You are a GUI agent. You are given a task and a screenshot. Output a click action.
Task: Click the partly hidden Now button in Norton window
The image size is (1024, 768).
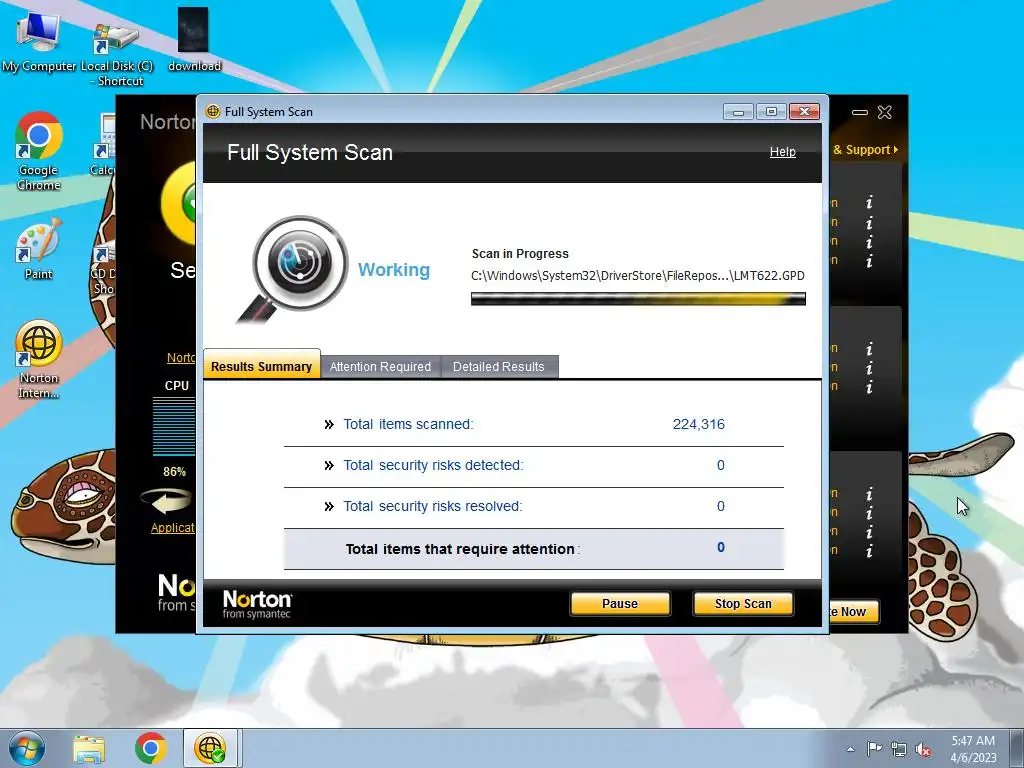[x=854, y=612]
